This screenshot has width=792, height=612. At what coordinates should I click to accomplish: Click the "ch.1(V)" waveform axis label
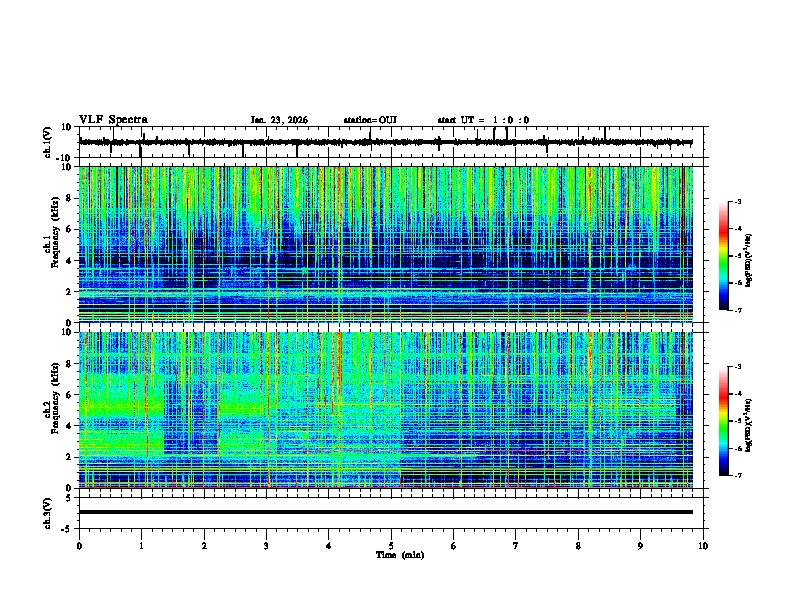[x=48, y=142]
